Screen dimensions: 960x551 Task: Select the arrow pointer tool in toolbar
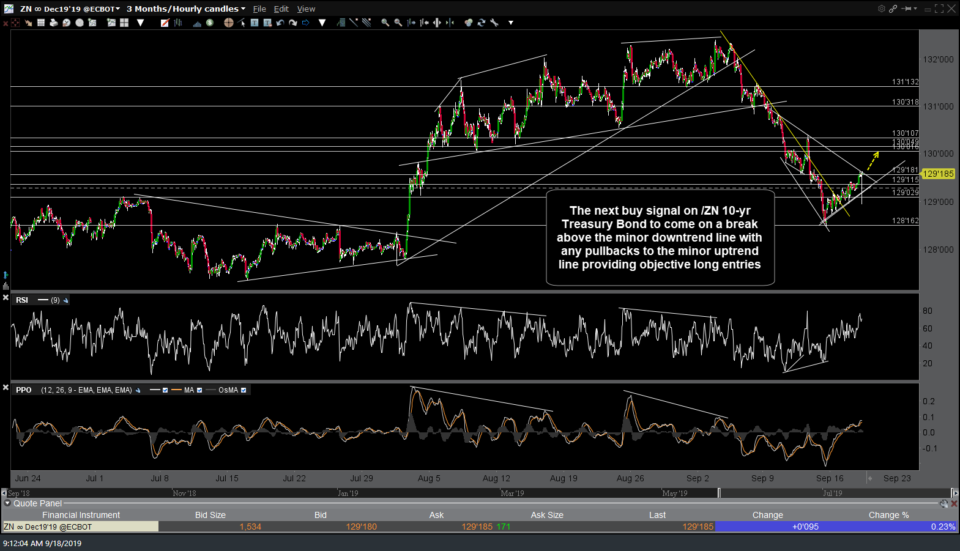(241, 23)
